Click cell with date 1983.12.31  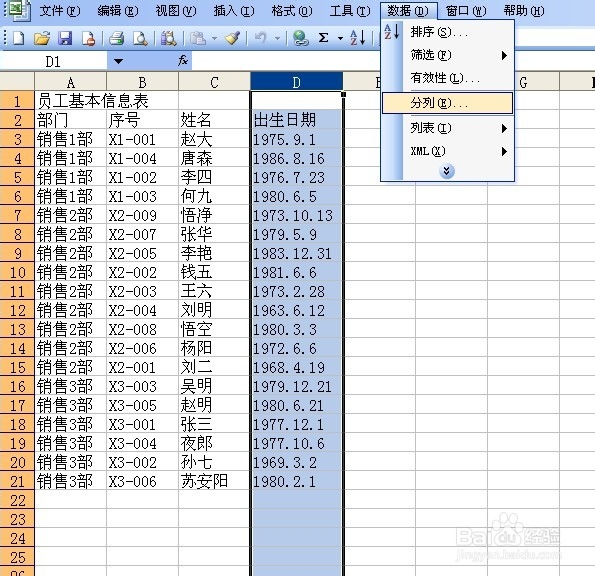pyautogui.click(x=296, y=253)
